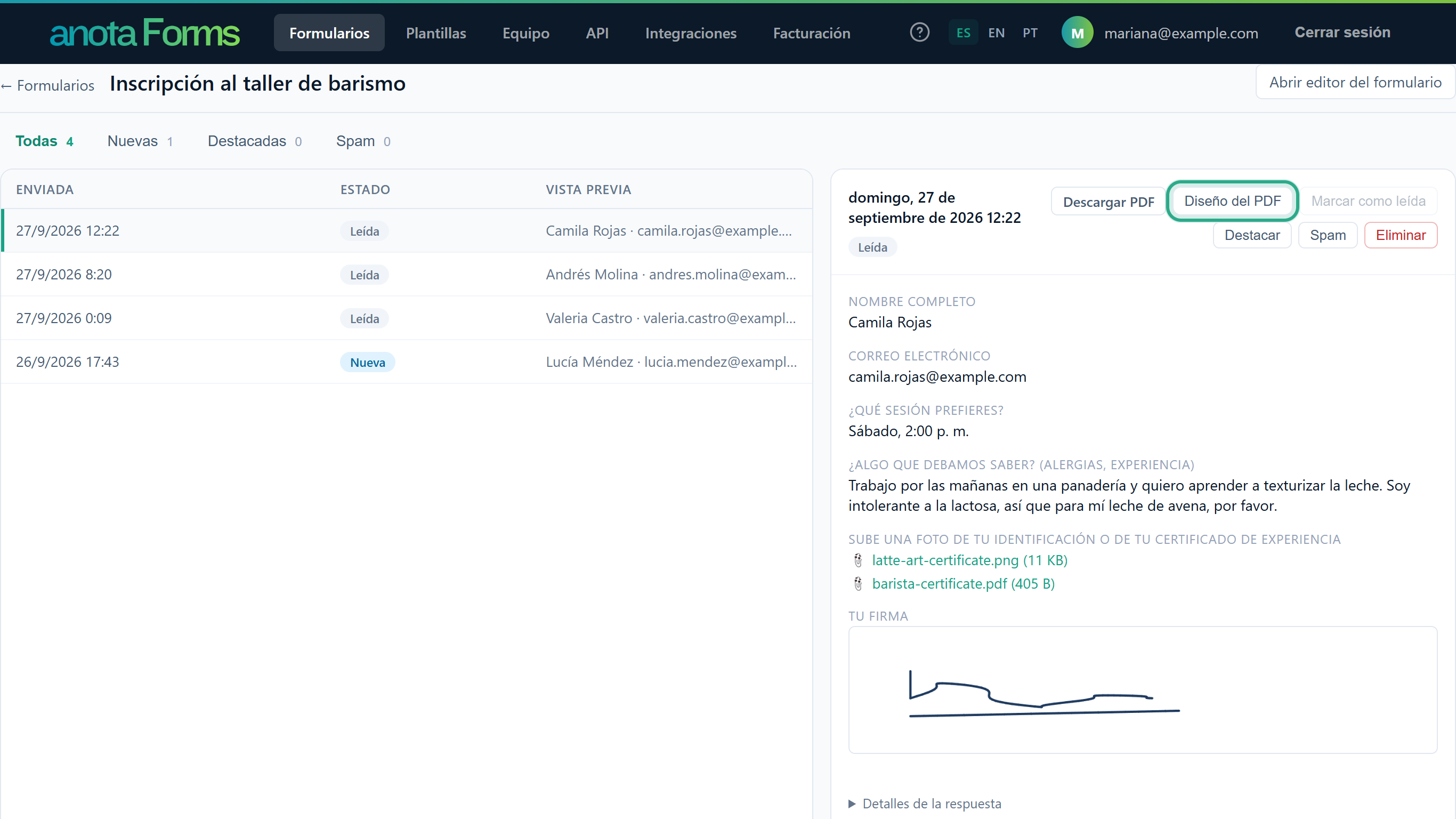
Task: Click the mariana avatar circle icon
Action: coord(1077,33)
